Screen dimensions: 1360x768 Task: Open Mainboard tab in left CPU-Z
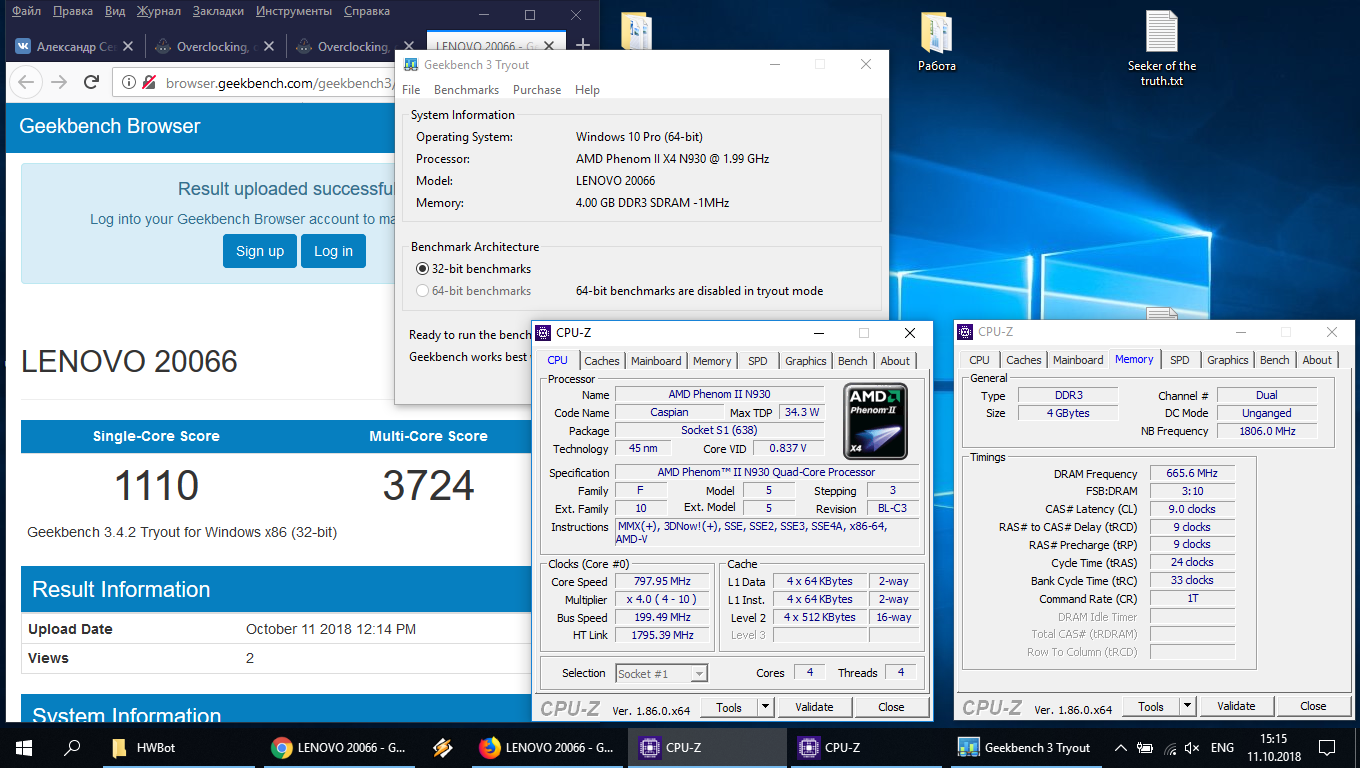656,361
